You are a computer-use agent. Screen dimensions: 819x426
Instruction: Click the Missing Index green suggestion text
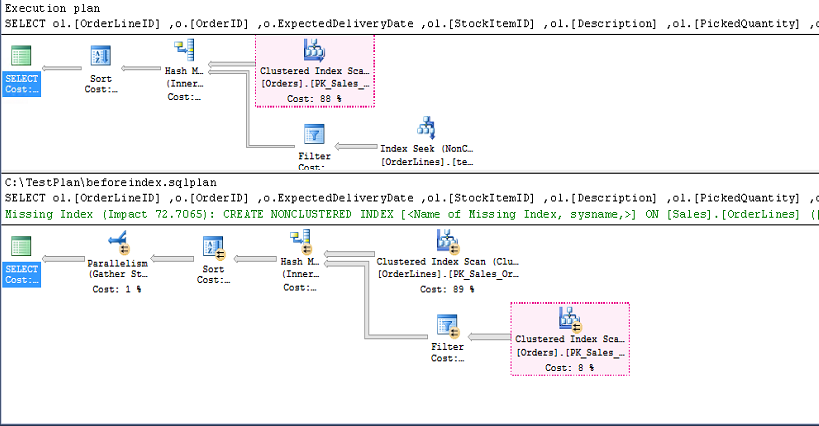[412, 214]
